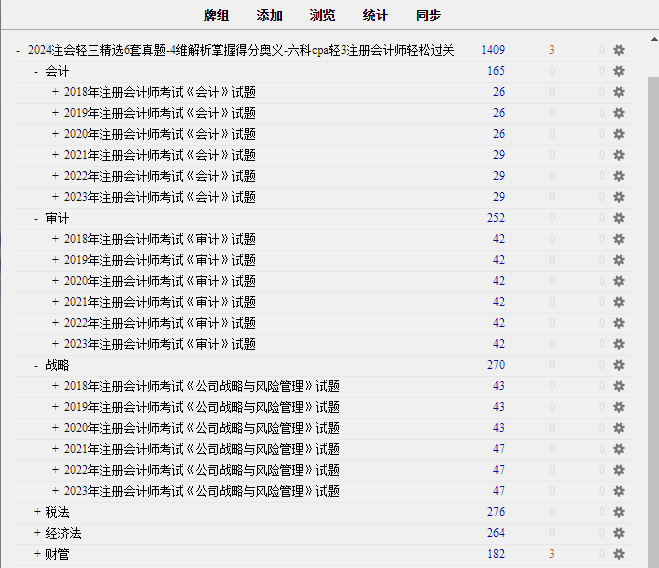Click gear icon for 2018年《公司战略与风险管理》试题
659x568 pixels.
point(619,386)
